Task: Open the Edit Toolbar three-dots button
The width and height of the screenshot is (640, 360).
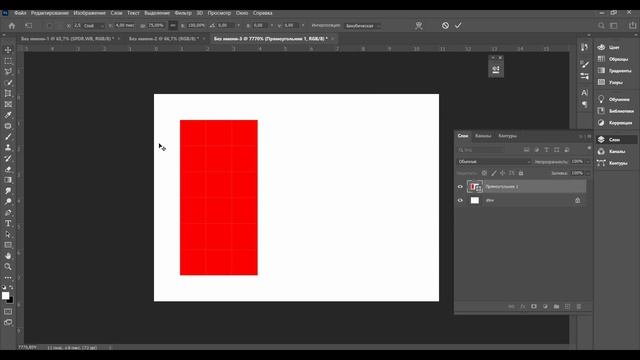Action: point(8,278)
